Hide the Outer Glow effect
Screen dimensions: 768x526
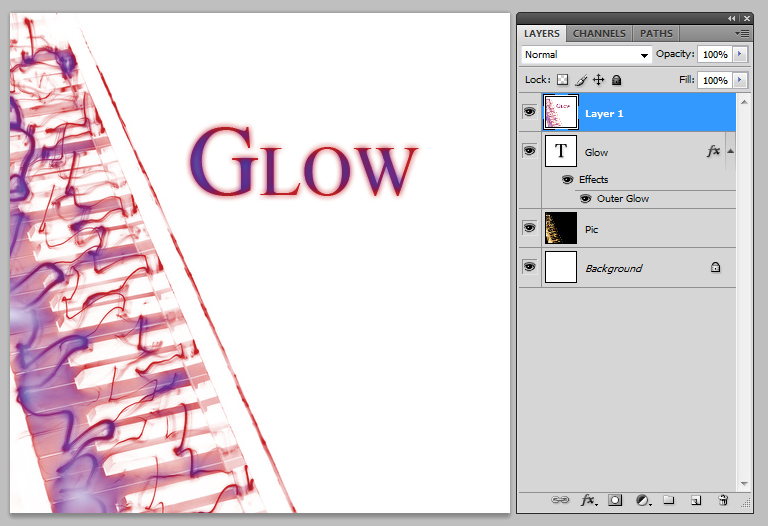tap(585, 198)
